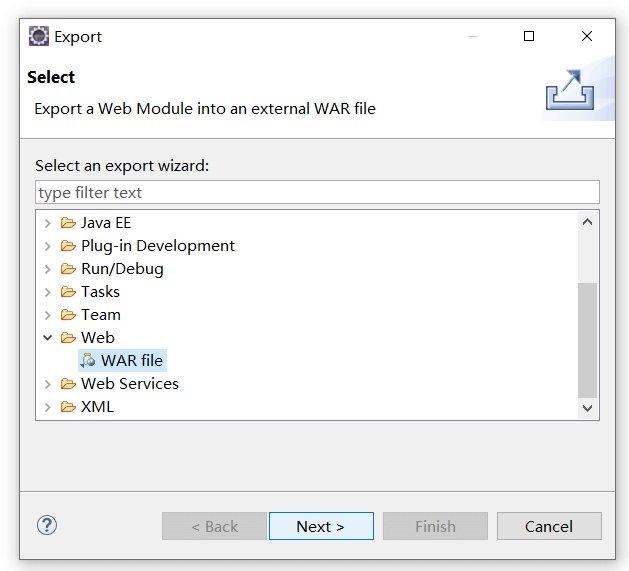This screenshot has width=629, height=571.
Task: Collapse the Web category
Action: (47, 338)
